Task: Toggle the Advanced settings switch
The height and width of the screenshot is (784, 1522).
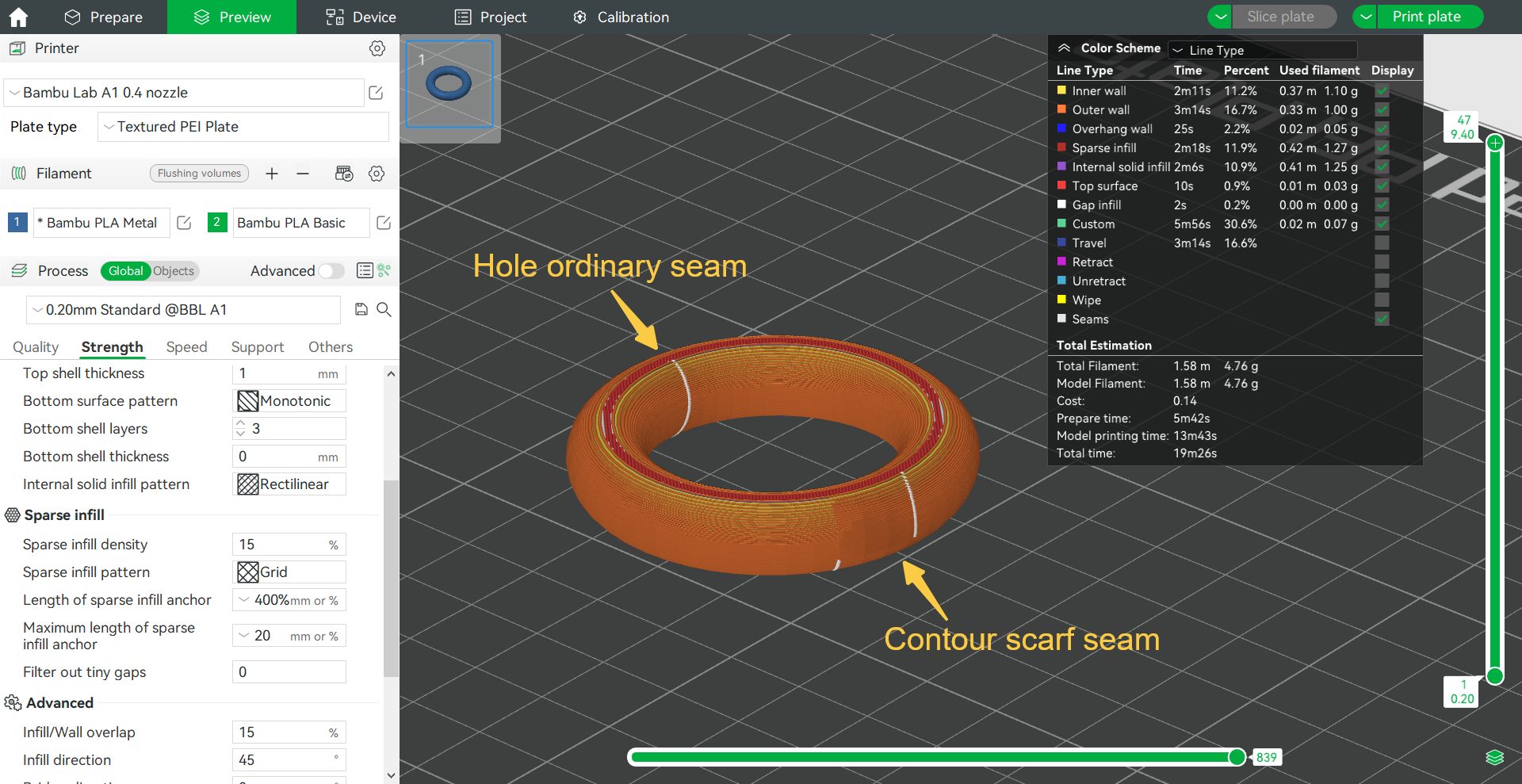Action: pyautogui.click(x=331, y=271)
